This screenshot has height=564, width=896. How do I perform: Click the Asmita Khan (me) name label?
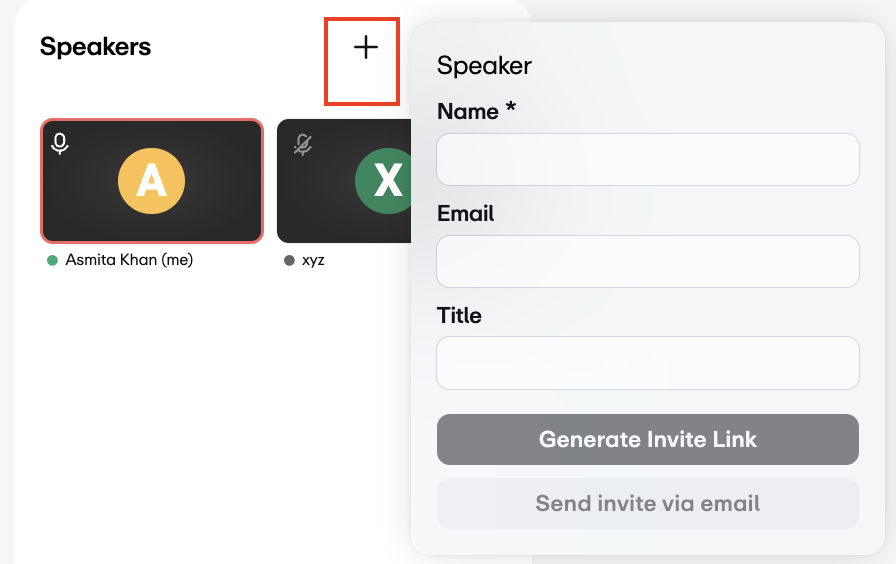point(129,260)
